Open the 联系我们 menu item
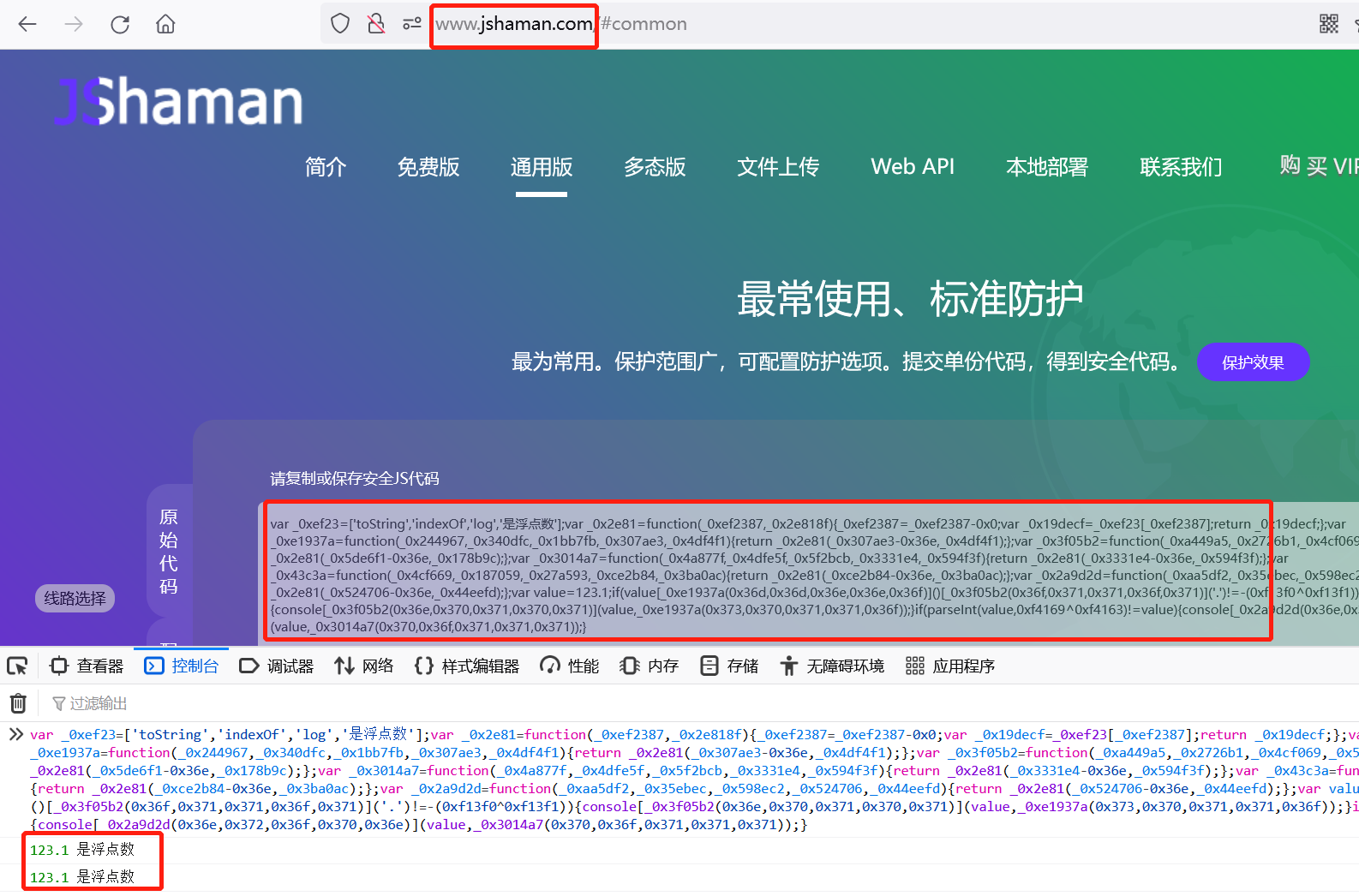 pos(1181,167)
